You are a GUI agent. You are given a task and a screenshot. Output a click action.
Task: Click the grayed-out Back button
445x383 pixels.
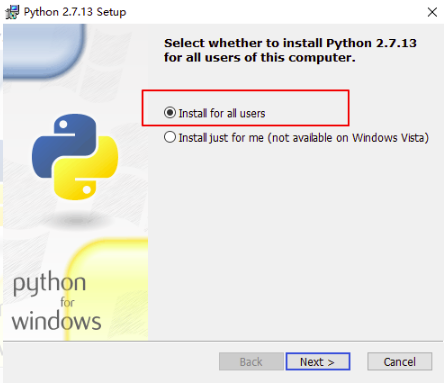pyautogui.click(x=251, y=362)
